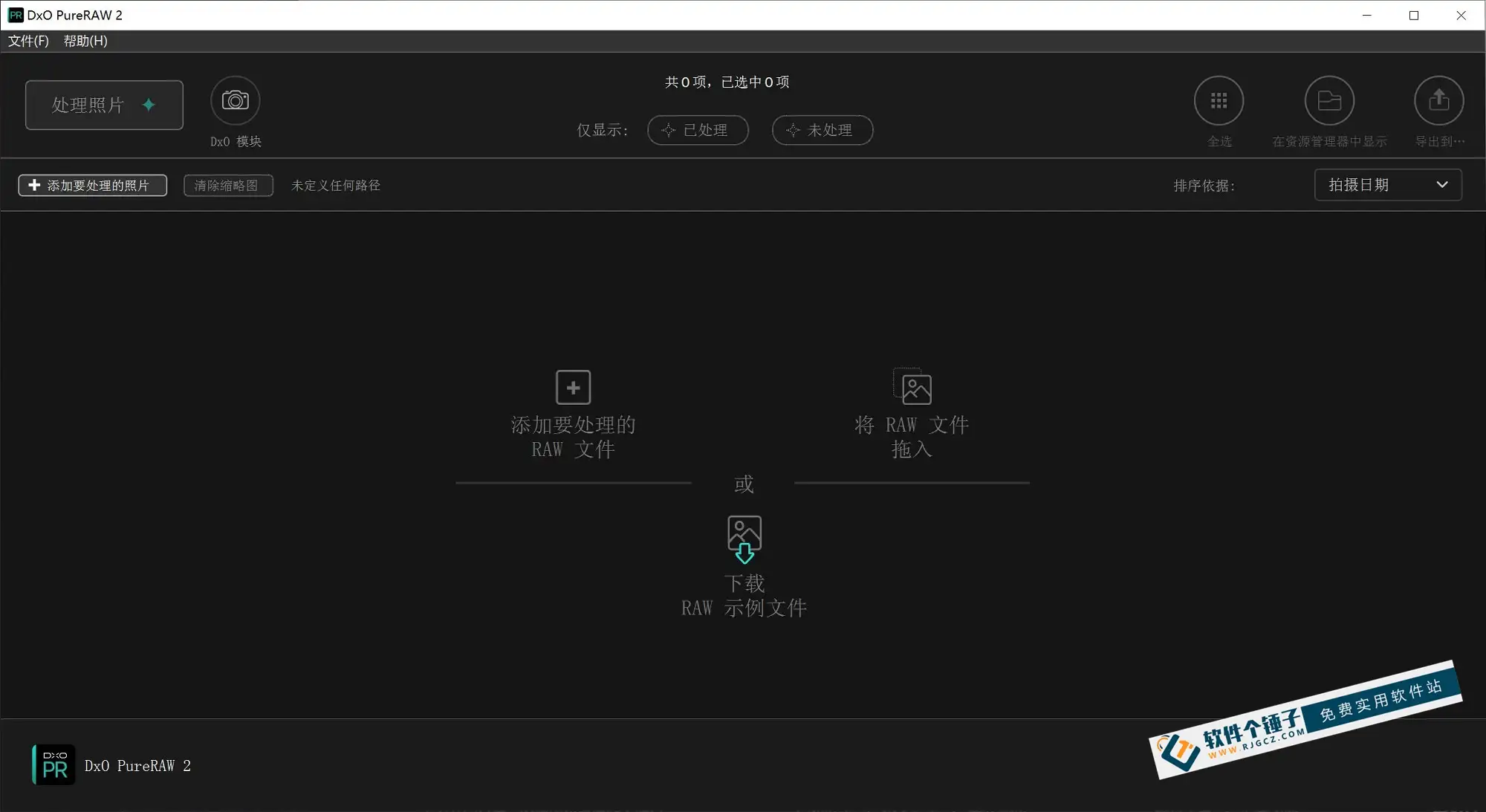Viewport: 1486px width, 812px height.
Task: Click the DxO PureRAW 2 title bar app icon
Action: point(16,15)
